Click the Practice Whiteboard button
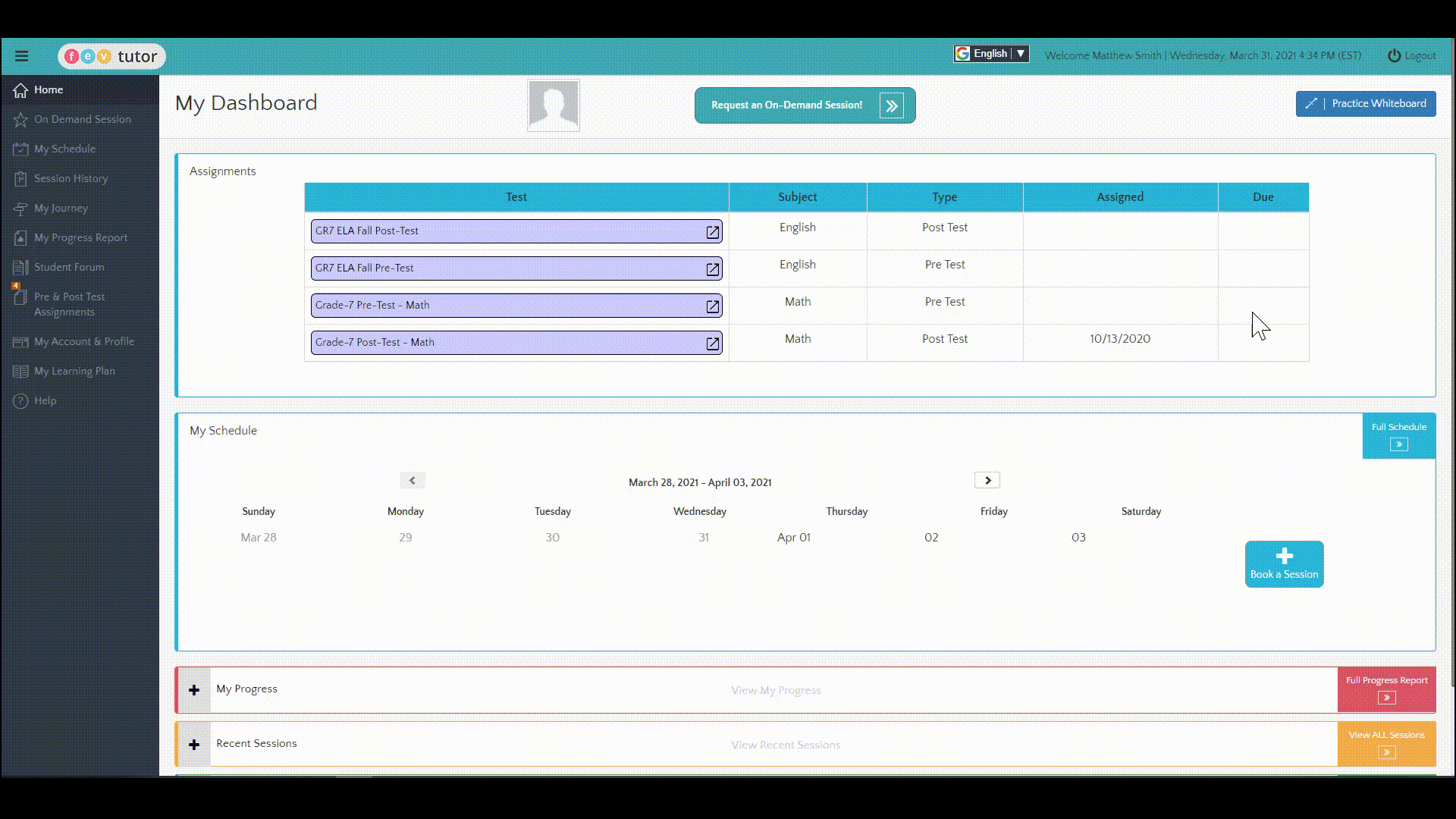 1365,104
